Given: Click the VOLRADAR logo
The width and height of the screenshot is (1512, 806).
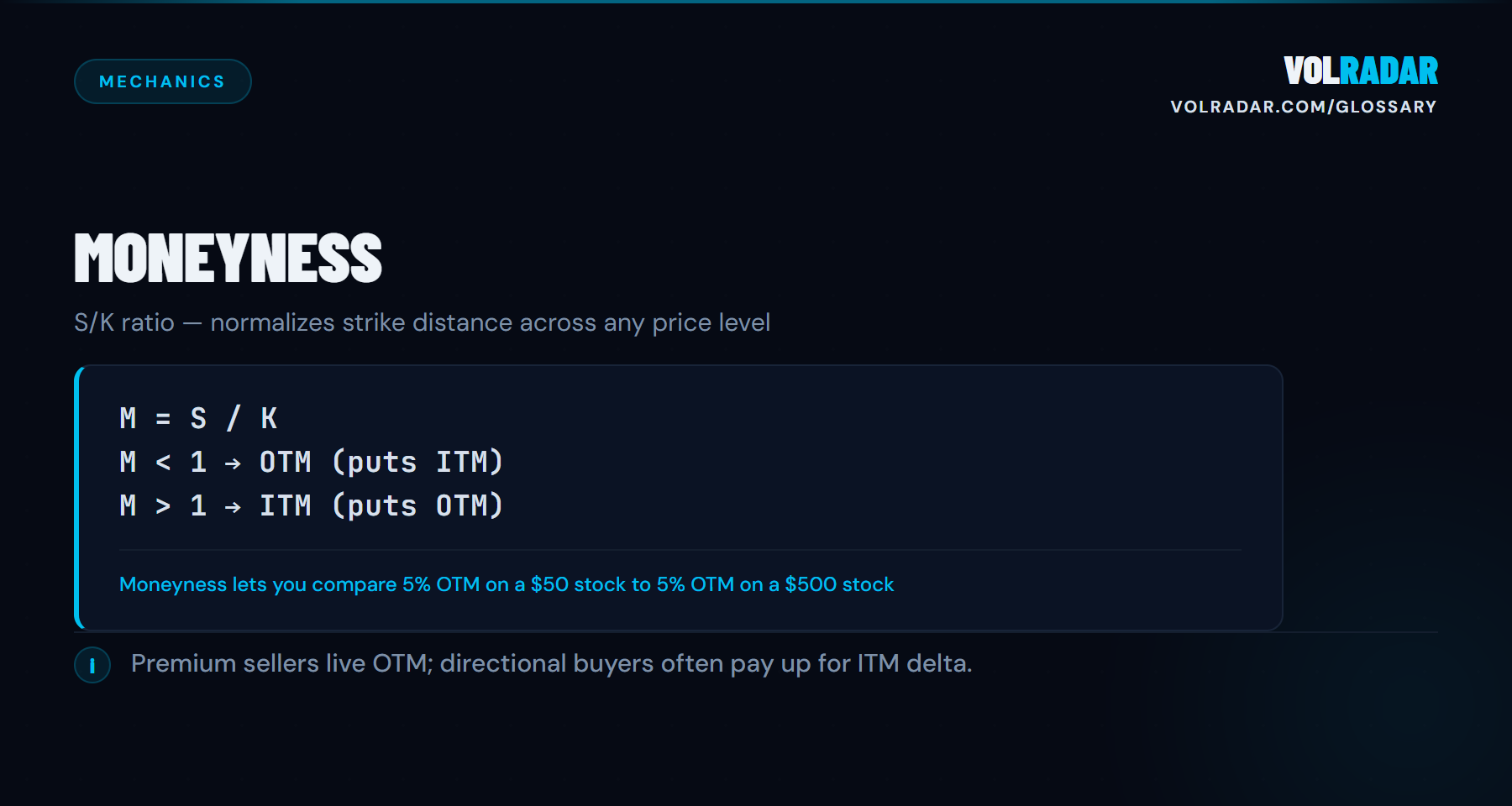Looking at the screenshot, I should (1360, 71).
